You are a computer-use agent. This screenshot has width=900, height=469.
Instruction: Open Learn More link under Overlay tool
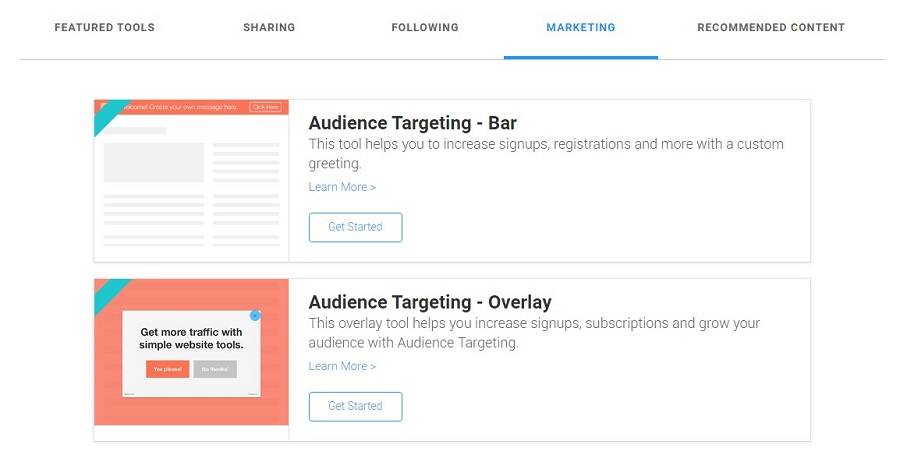pyautogui.click(x=342, y=366)
